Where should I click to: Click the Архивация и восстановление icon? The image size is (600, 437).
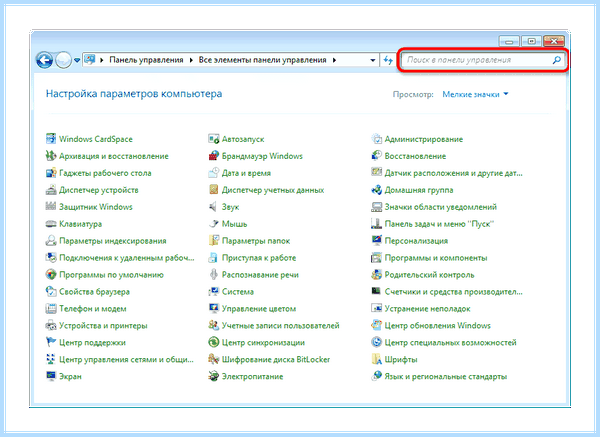[51, 156]
